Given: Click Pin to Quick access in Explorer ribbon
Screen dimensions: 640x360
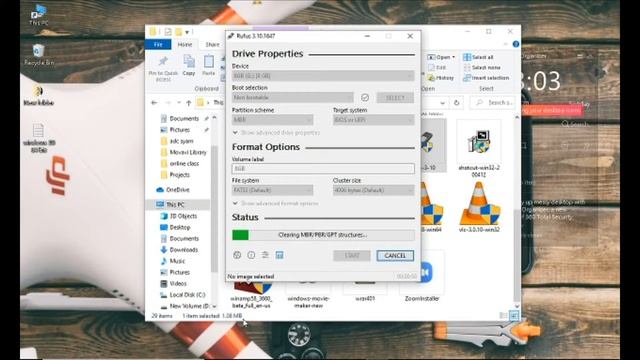Looking at the screenshot, I should (163, 69).
